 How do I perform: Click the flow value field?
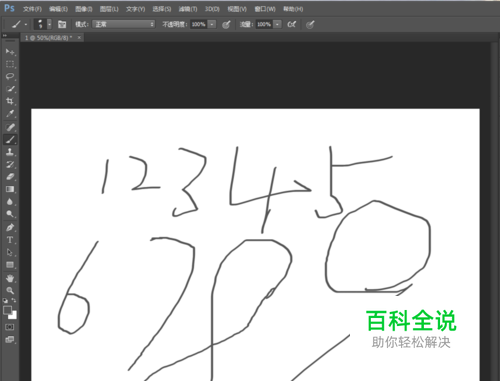point(264,24)
